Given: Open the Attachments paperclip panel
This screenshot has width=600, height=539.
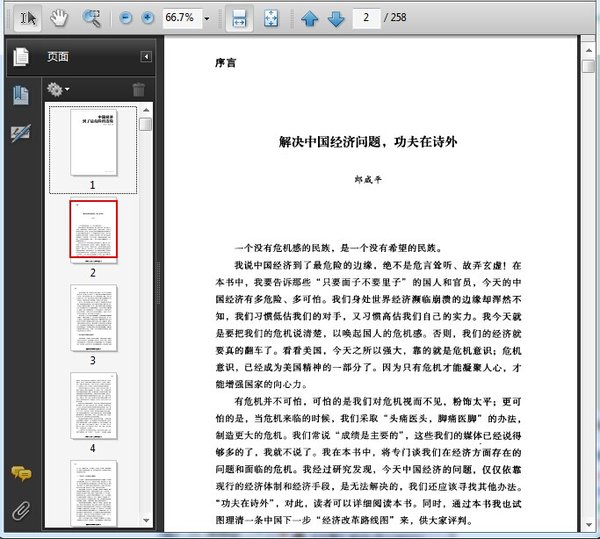Looking at the screenshot, I should [20, 511].
